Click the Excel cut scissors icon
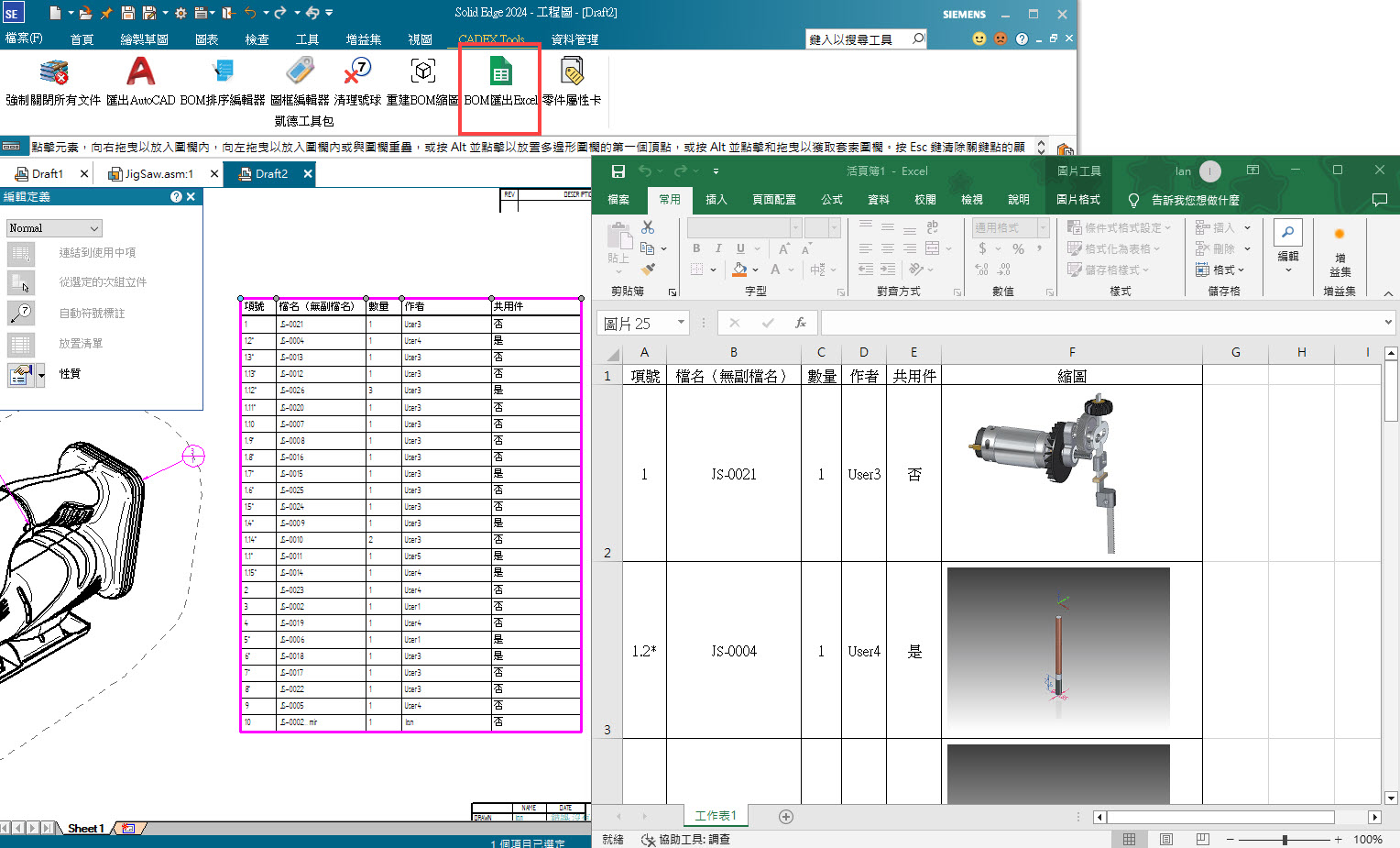 click(x=648, y=226)
